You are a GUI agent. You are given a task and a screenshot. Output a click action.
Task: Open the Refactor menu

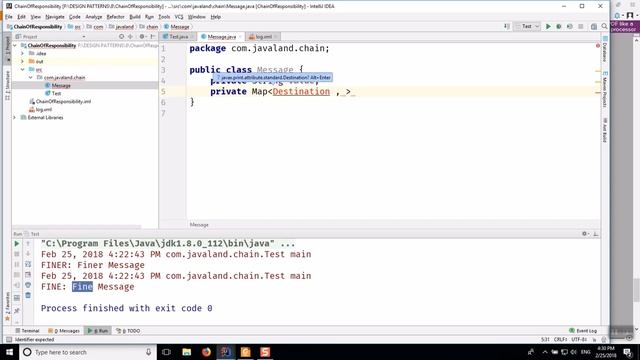click(115, 17)
